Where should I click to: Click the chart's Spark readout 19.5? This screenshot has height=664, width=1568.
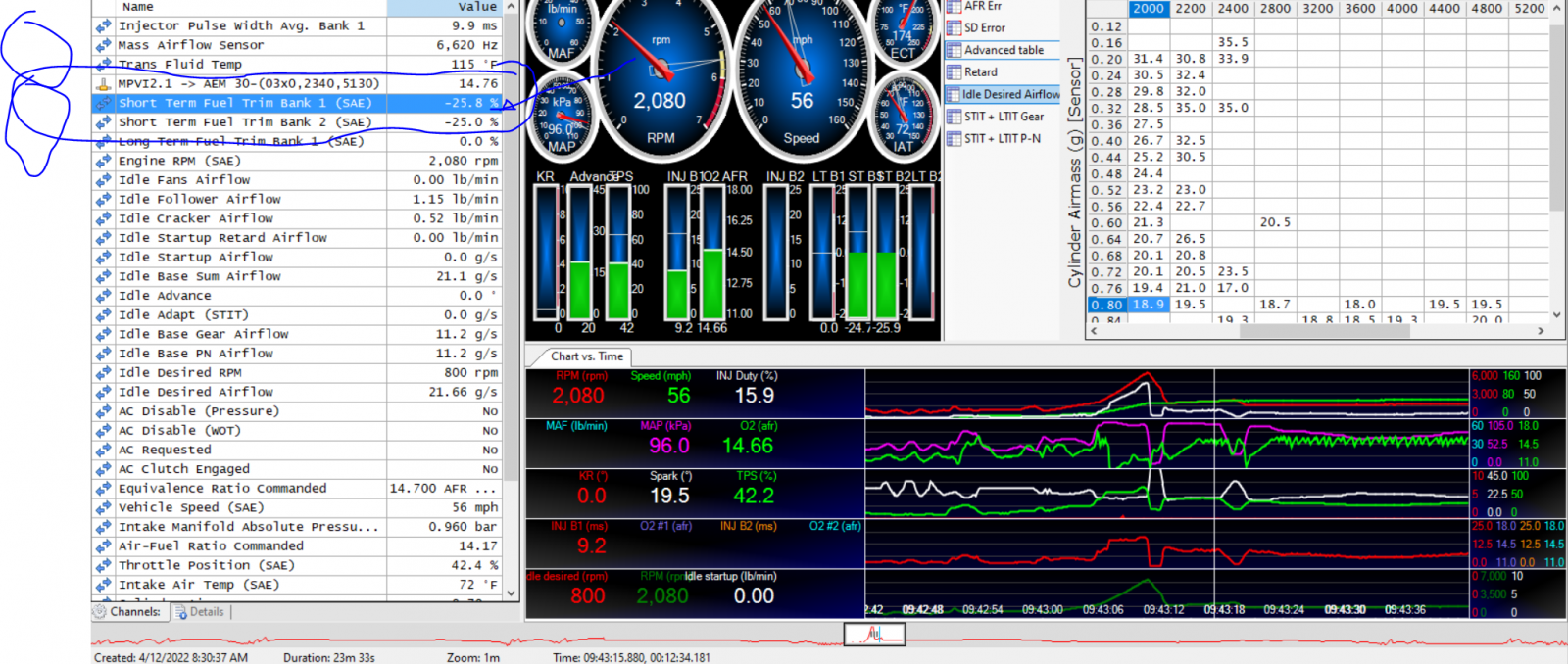coord(670,496)
